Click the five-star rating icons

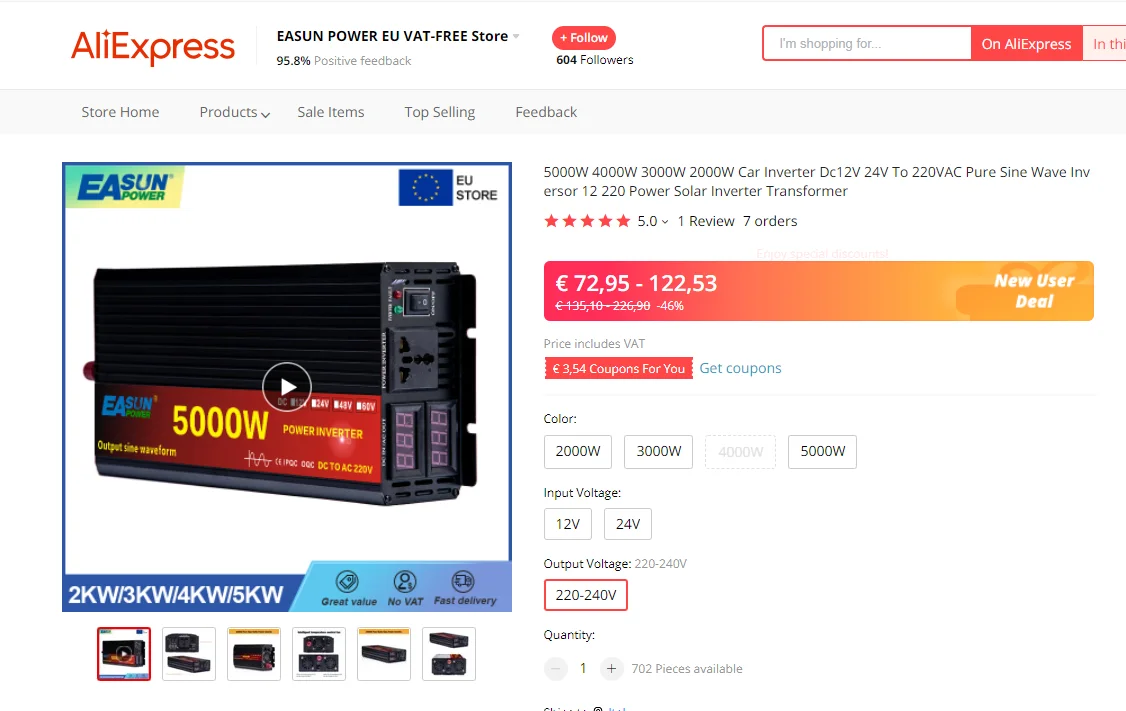tap(587, 221)
